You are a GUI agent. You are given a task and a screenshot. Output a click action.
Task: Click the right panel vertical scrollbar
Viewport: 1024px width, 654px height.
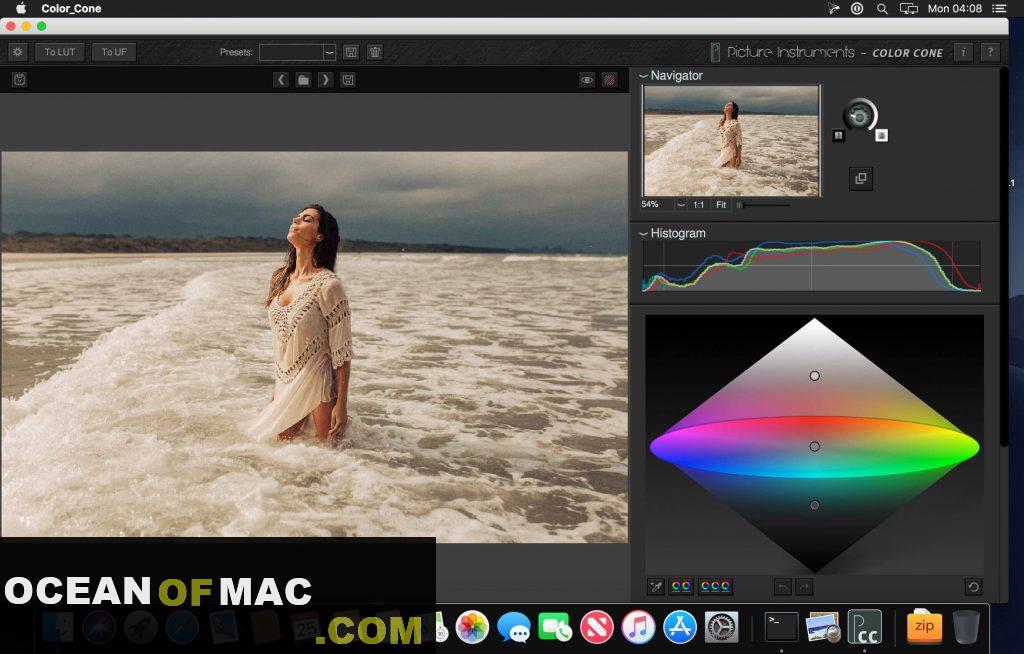1004,258
